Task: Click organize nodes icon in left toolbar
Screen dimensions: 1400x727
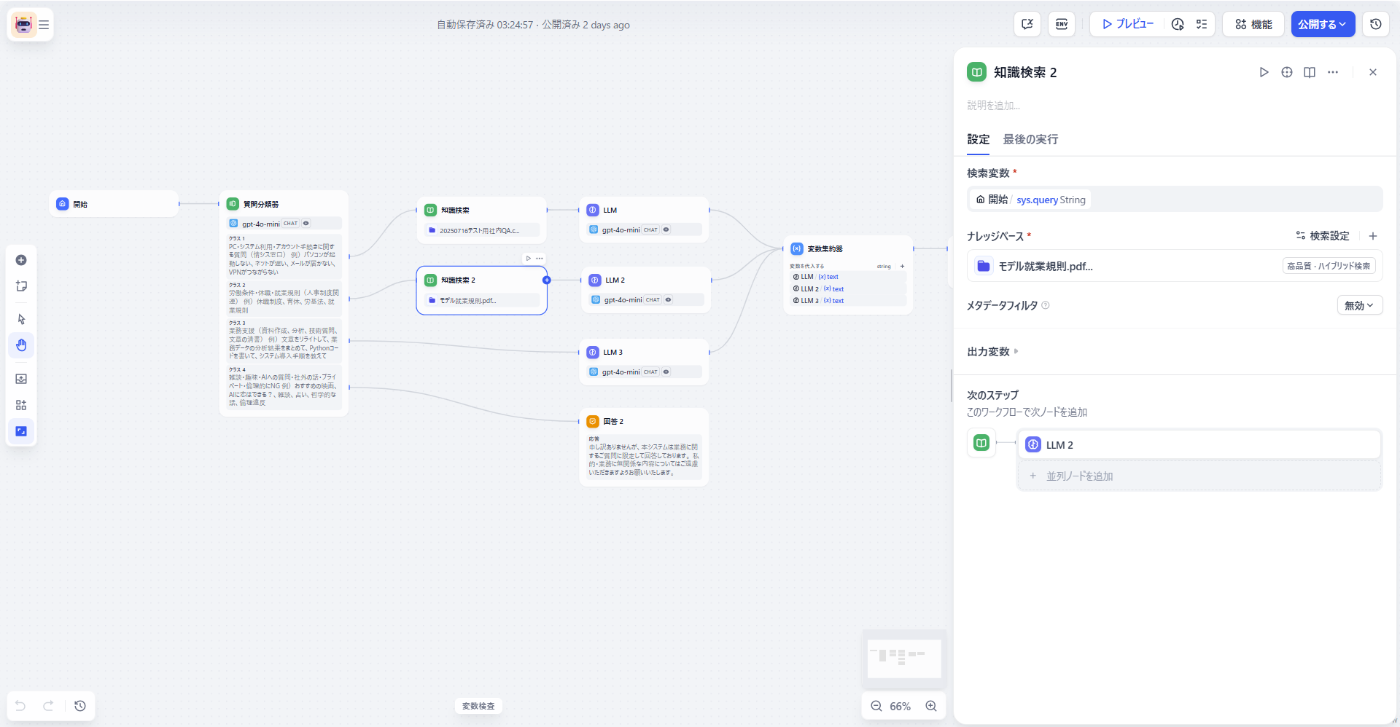Action: tap(21, 405)
